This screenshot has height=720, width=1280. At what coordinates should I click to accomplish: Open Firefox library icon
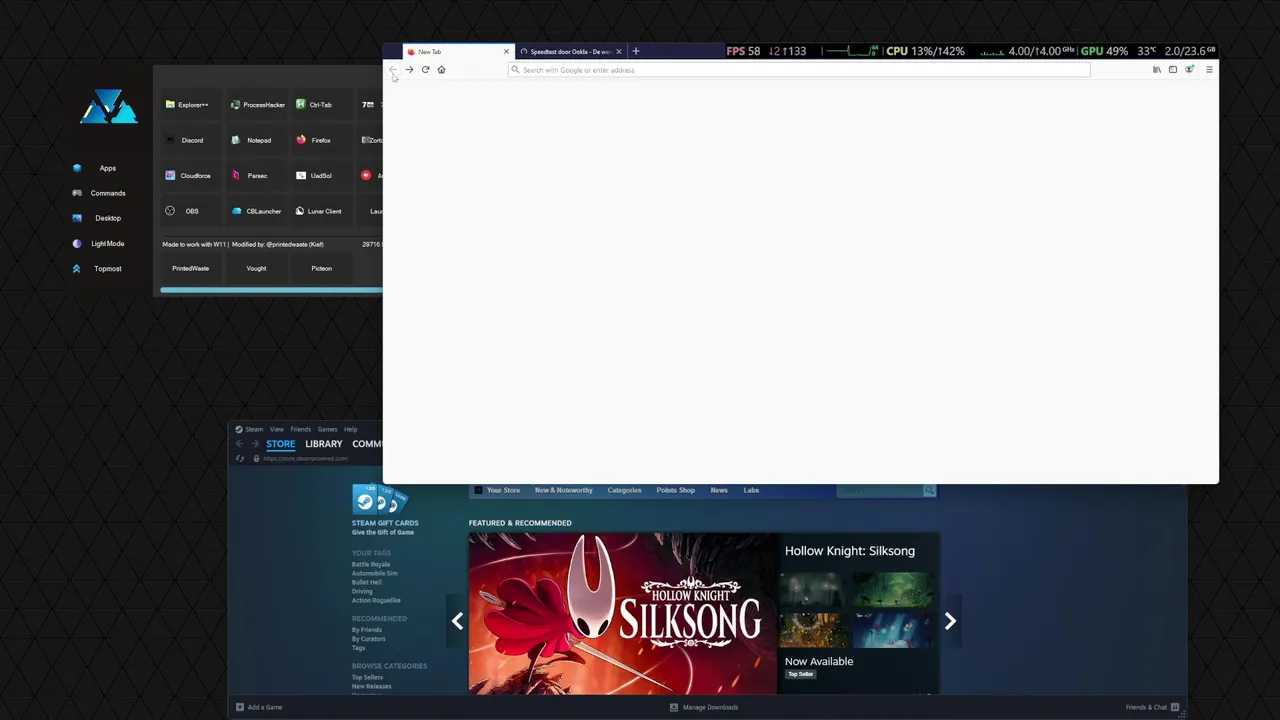(1157, 70)
